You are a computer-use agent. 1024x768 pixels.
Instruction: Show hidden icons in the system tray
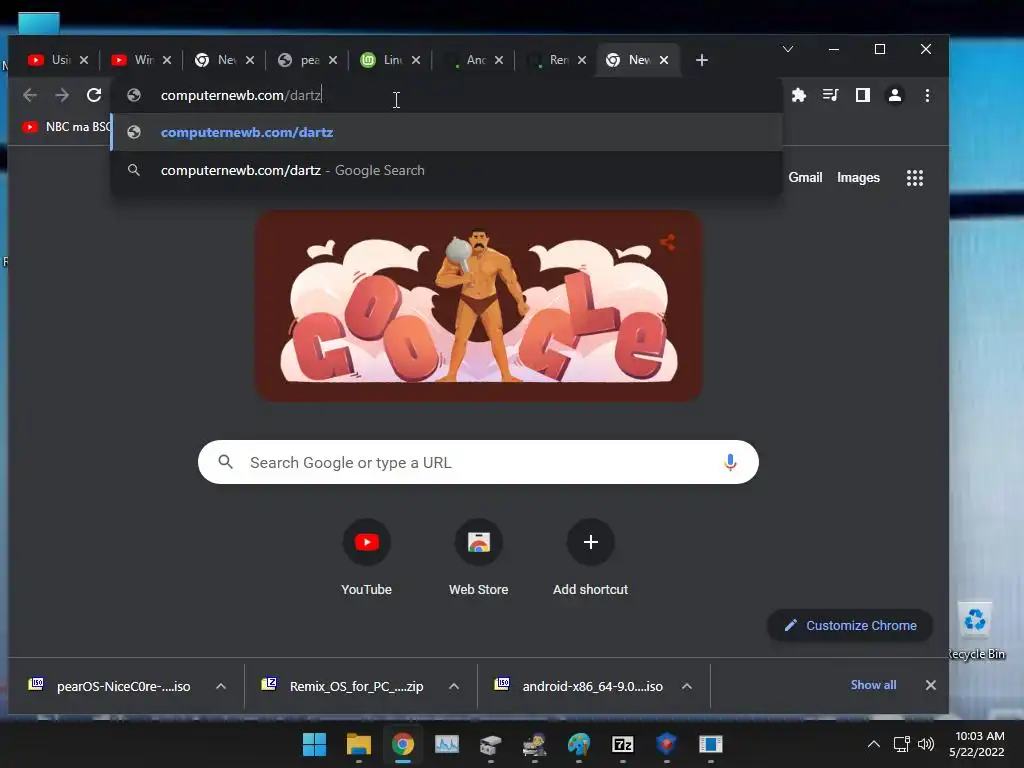click(873, 744)
